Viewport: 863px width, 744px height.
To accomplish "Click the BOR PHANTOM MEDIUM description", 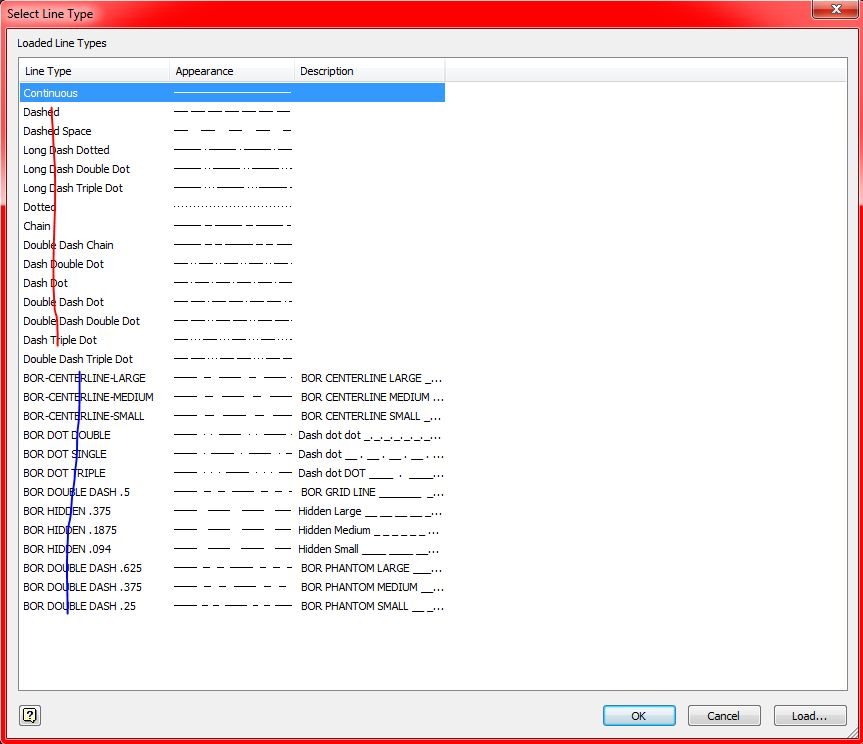I will pos(372,587).
